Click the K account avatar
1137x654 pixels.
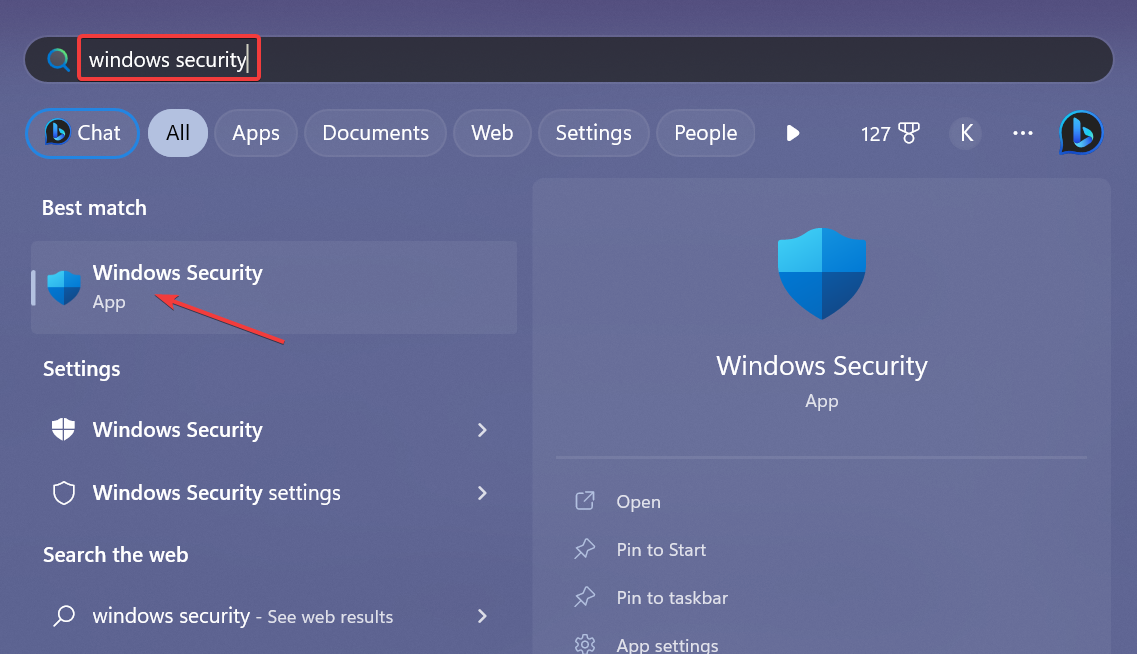pos(965,132)
